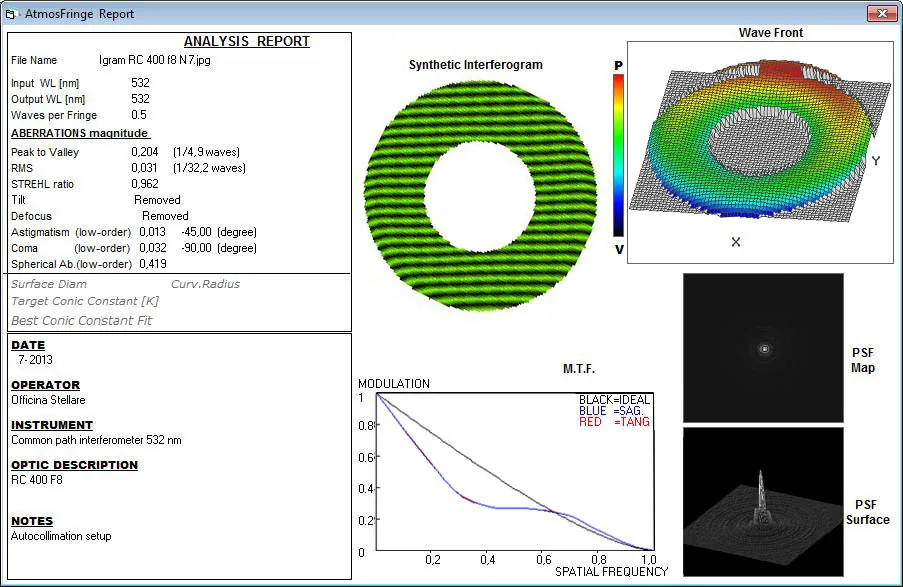Image resolution: width=903 pixels, height=587 pixels.
Task: Click the 'BLACK=IDEAL' legend entry
Action: click(x=614, y=400)
